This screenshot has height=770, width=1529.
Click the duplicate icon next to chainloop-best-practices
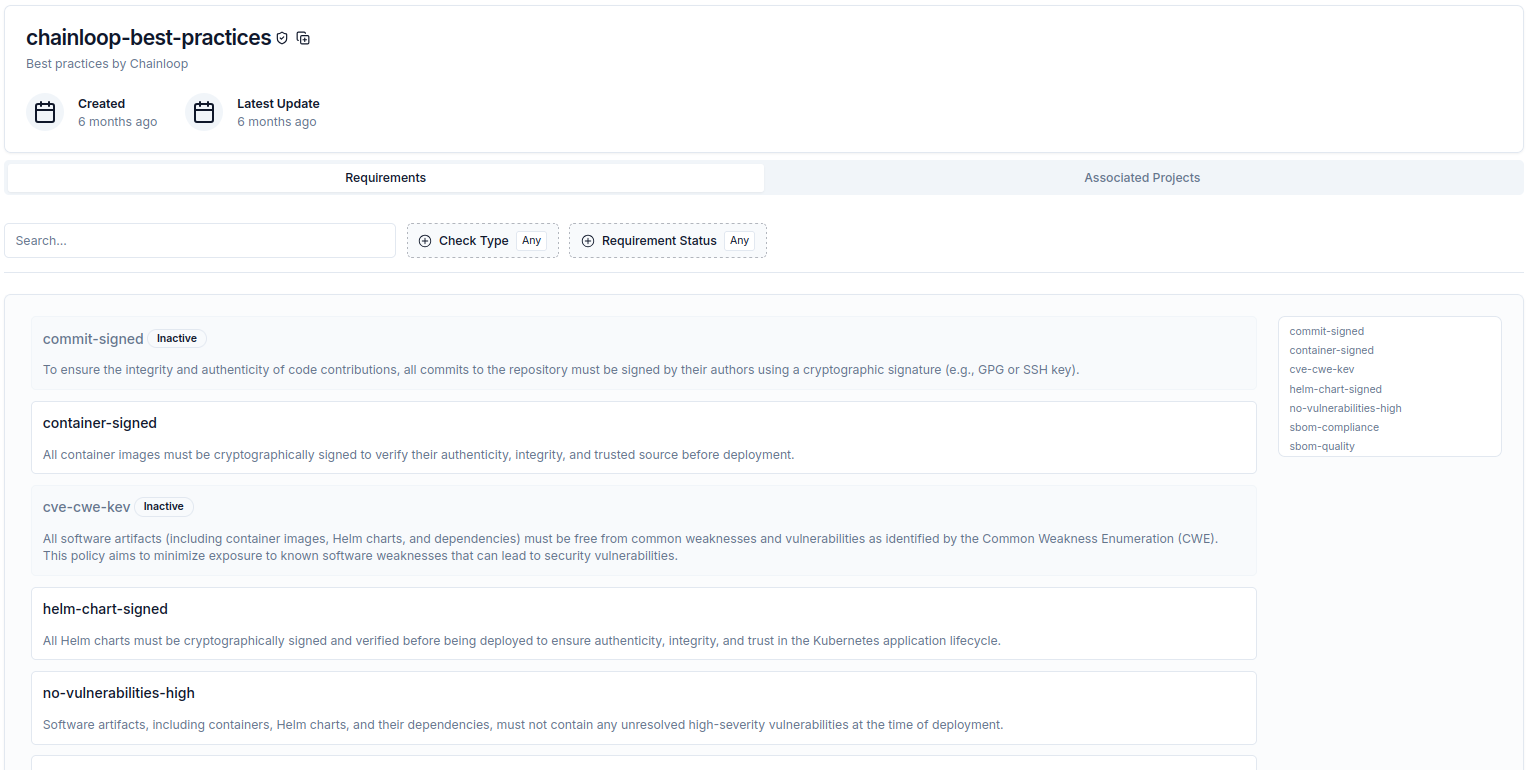coord(303,37)
